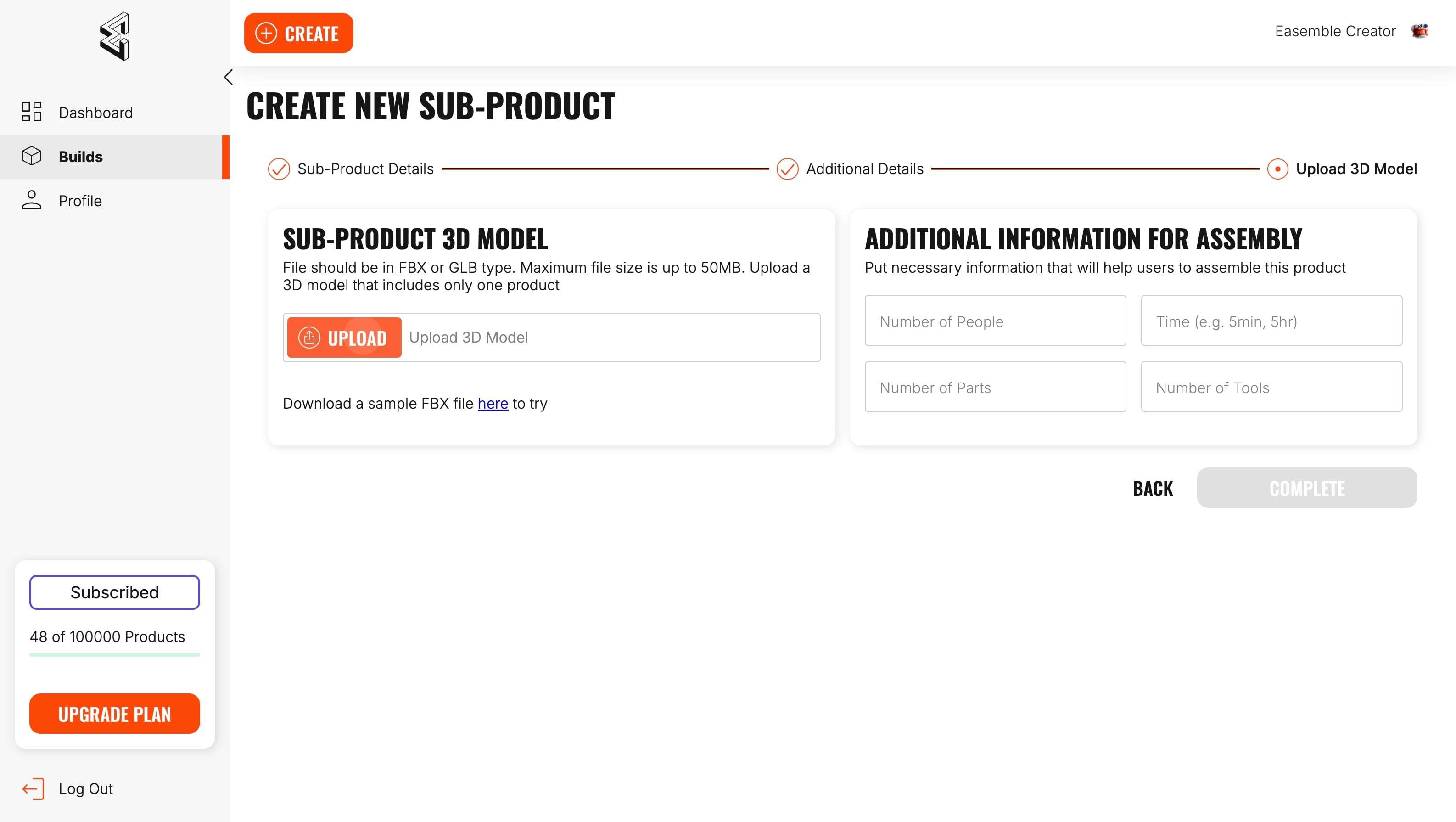The image size is (1456, 822).
Task: Open the Profile menu item
Action: tap(80, 201)
